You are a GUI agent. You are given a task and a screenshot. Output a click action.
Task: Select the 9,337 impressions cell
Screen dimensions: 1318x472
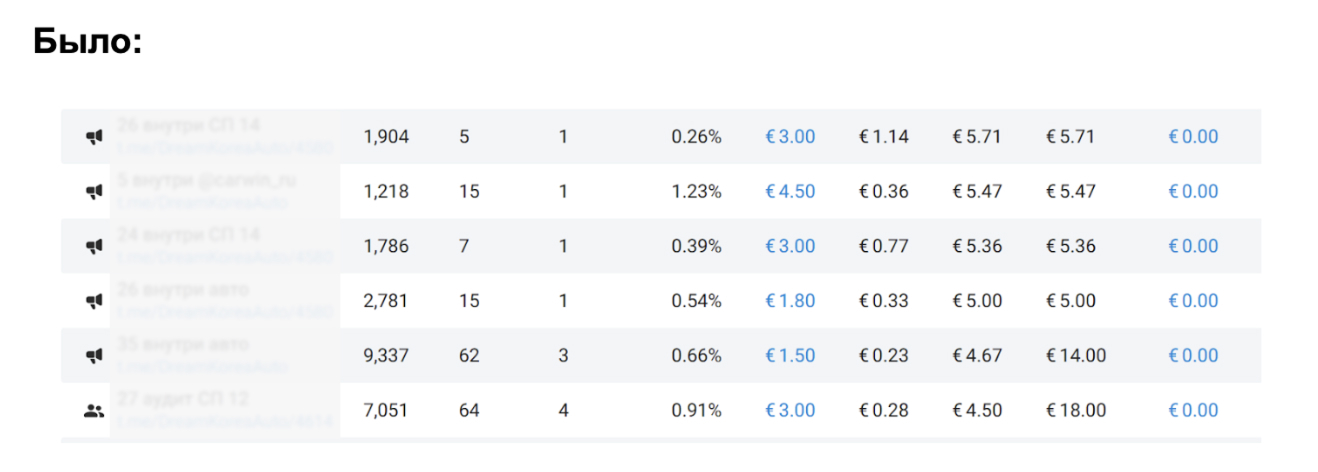(385, 356)
